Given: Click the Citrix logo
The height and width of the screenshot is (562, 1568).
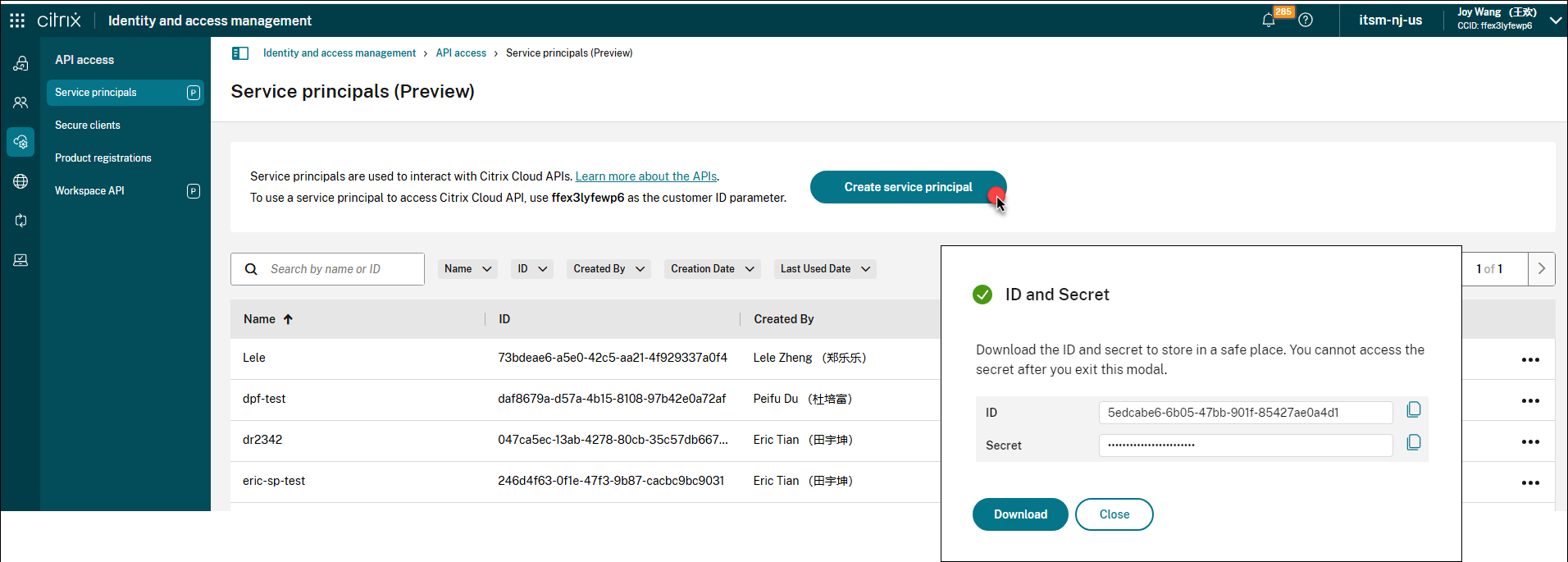Looking at the screenshot, I should click(59, 21).
